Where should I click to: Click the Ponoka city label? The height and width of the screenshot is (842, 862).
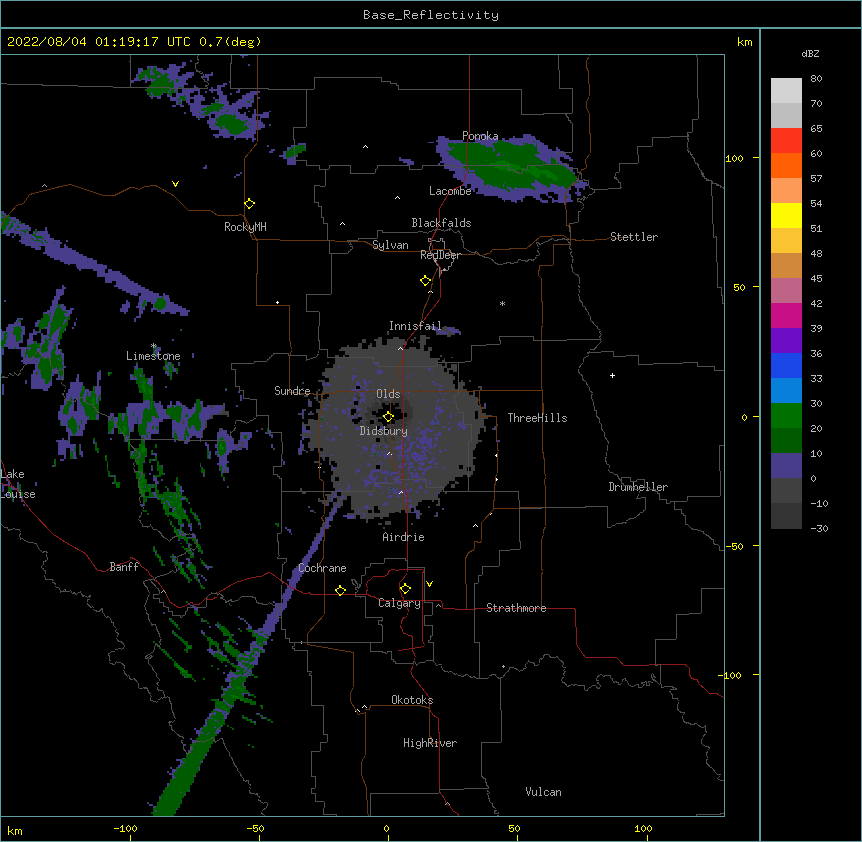(x=480, y=136)
